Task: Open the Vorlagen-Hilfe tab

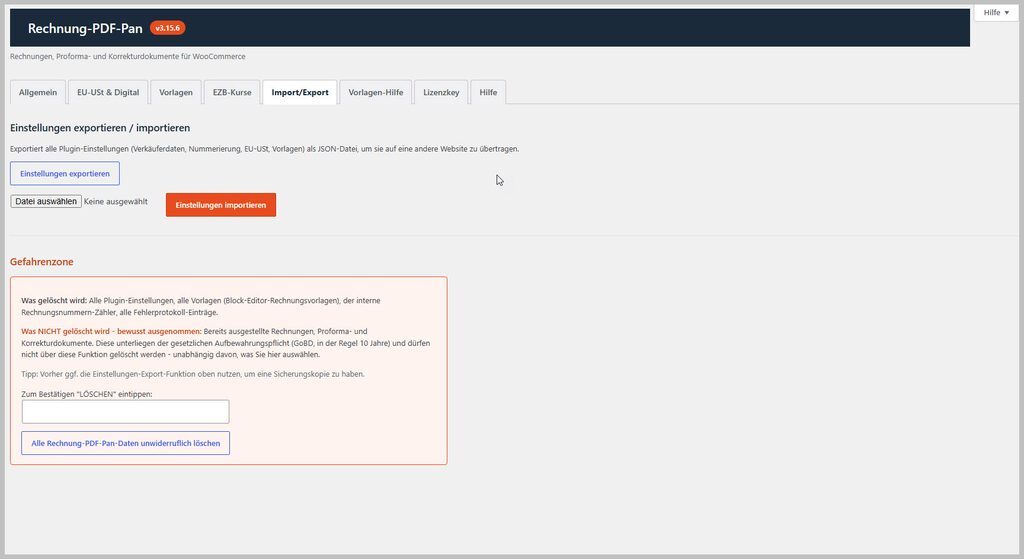Action: [376, 92]
